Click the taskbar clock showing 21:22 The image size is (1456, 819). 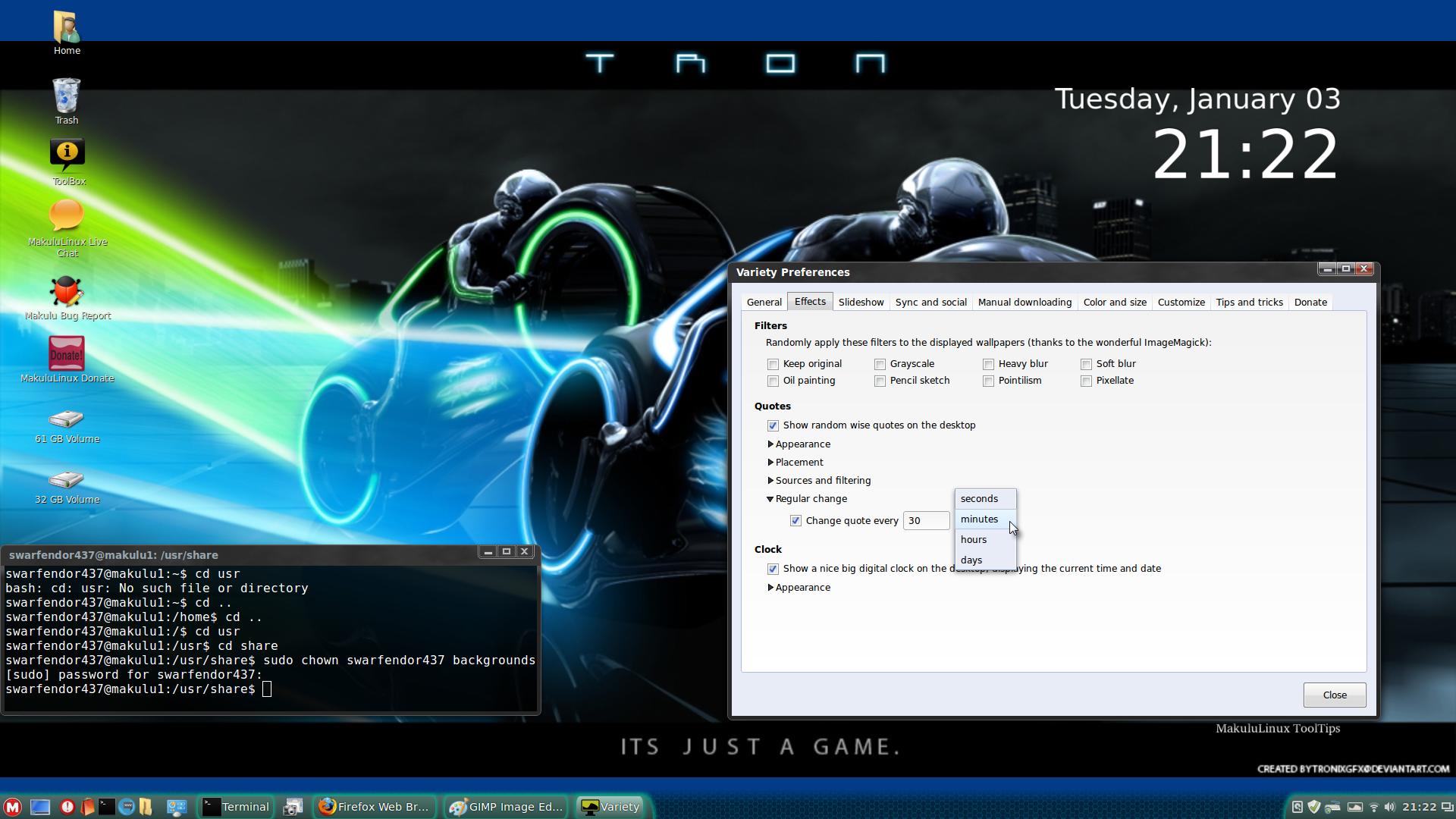click(1419, 807)
